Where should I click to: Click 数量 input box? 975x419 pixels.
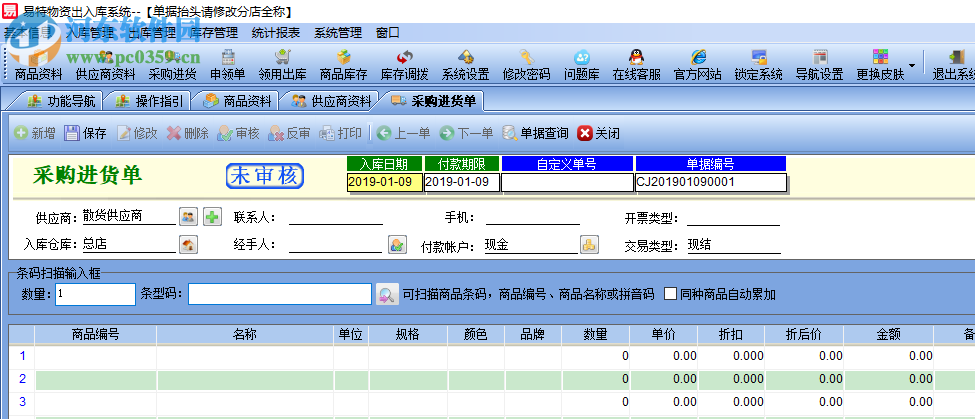[x=95, y=294]
